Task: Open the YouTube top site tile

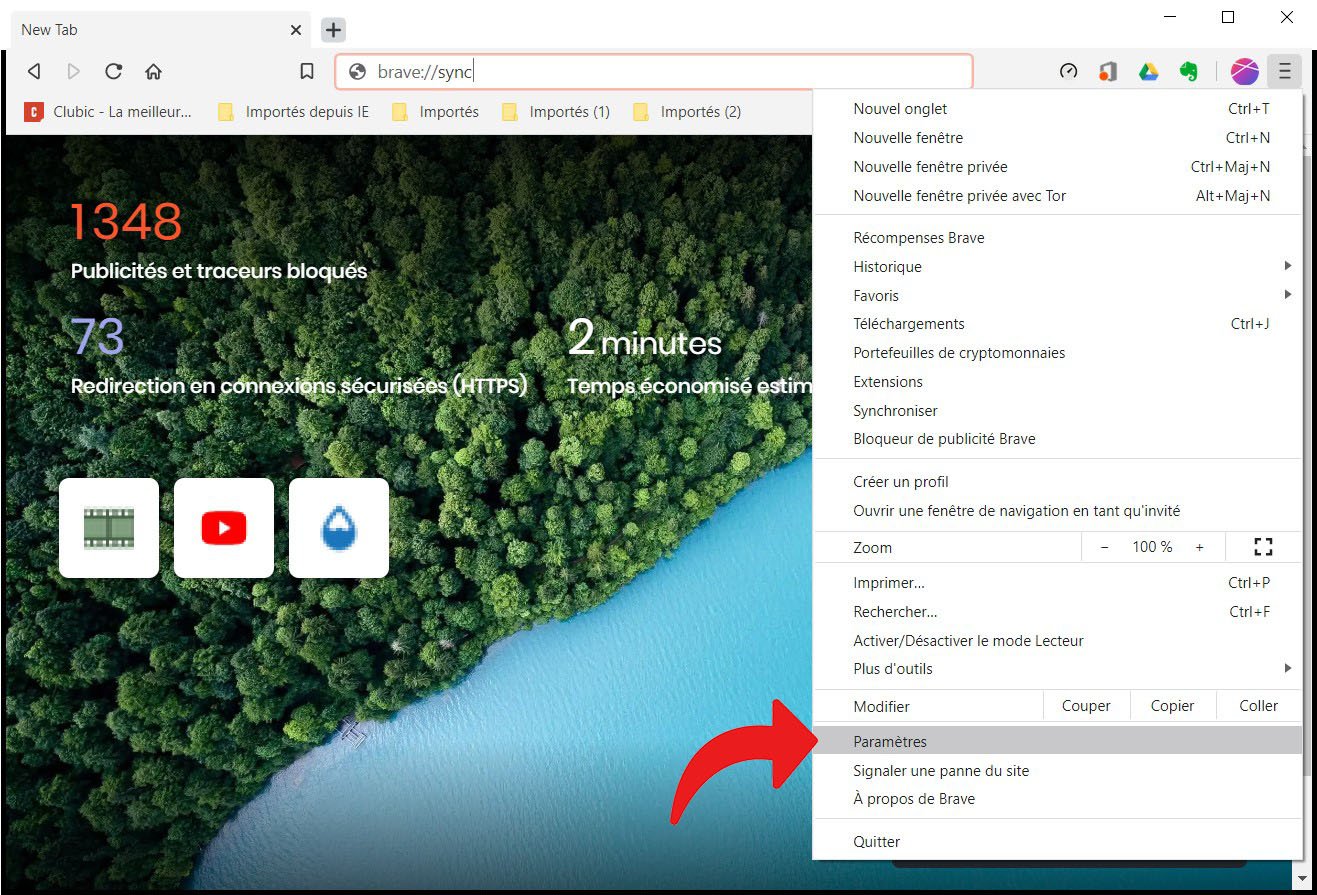Action: (224, 527)
